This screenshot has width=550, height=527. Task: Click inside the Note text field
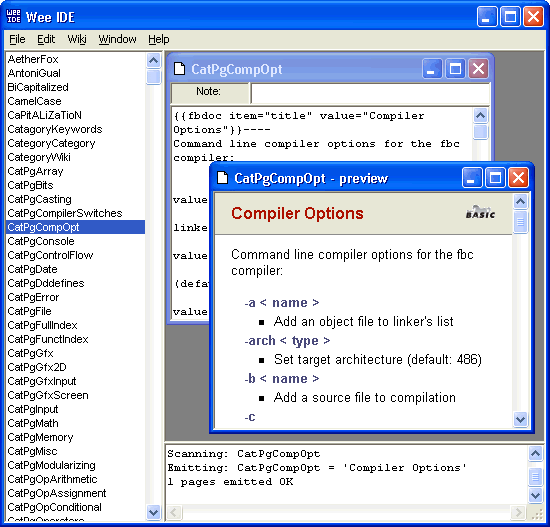point(370,93)
